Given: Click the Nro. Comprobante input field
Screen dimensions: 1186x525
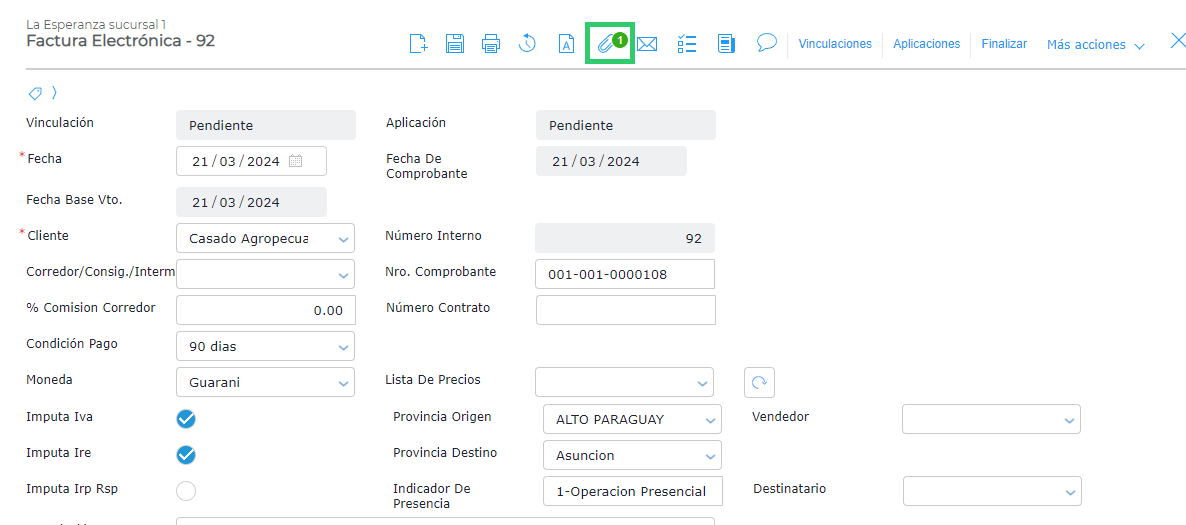Looking at the screenshot, I should pos(625,274).
